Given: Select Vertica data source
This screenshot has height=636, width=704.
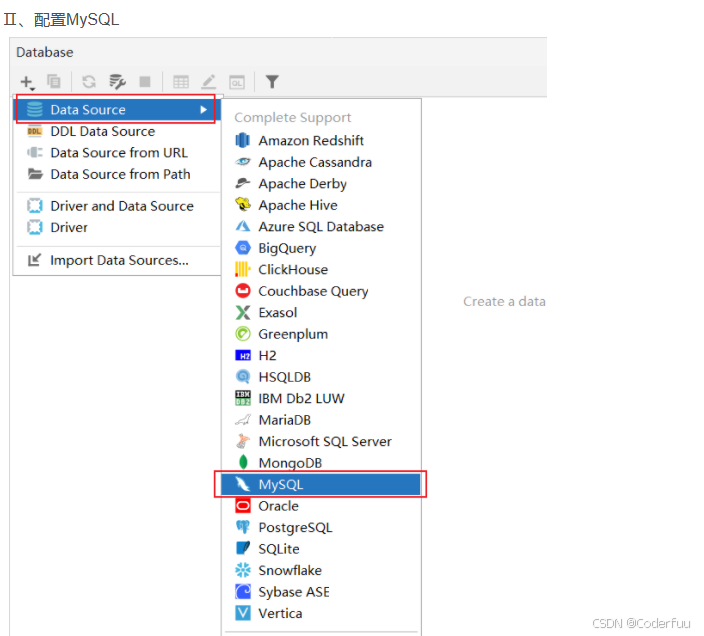Looking at the screenshot, I should pos(321,614).
